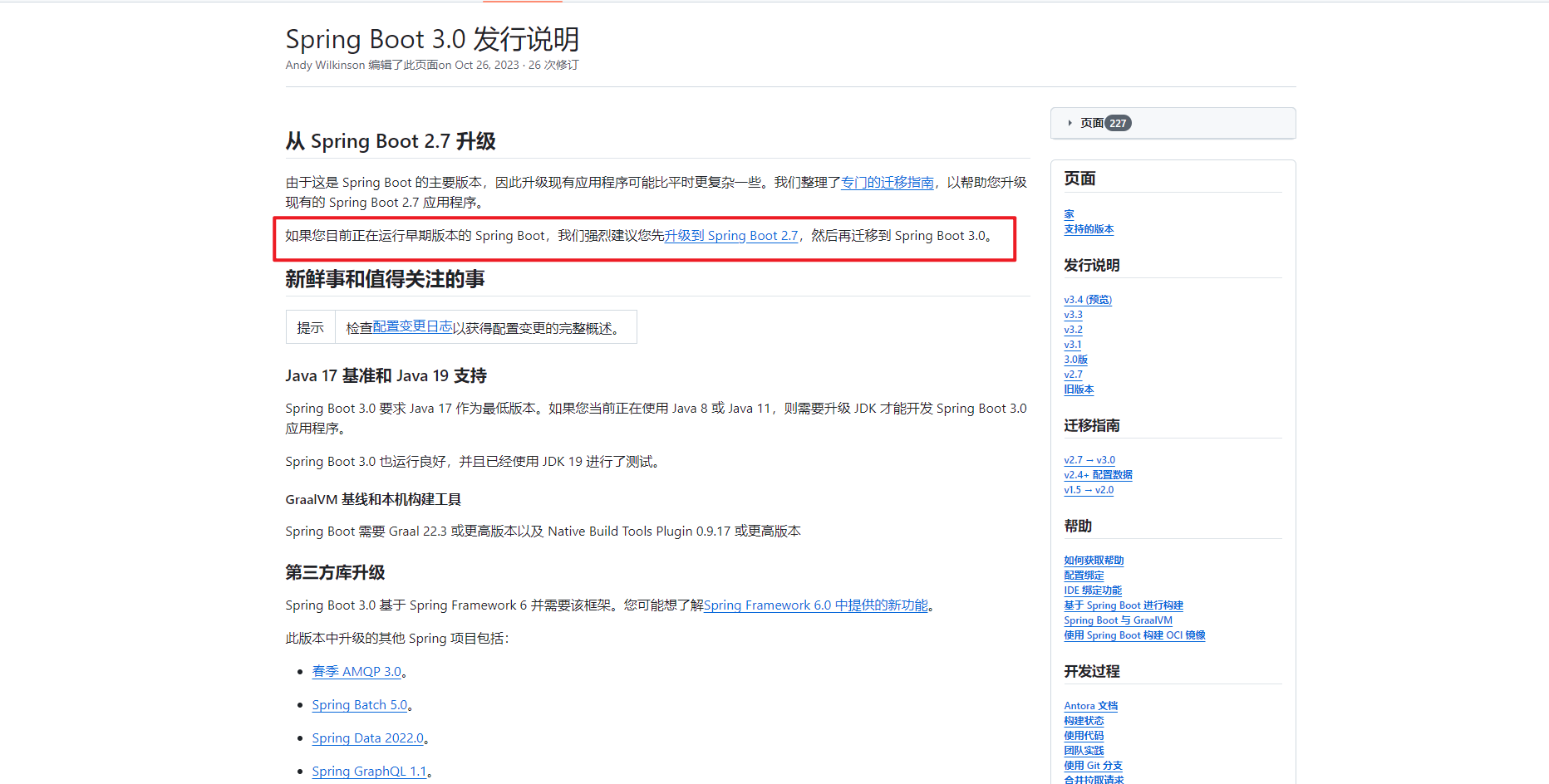Go to 家 page in sidebar
The width and height of the screenshot is (1549, 784).
click(x=1070, y=214)
